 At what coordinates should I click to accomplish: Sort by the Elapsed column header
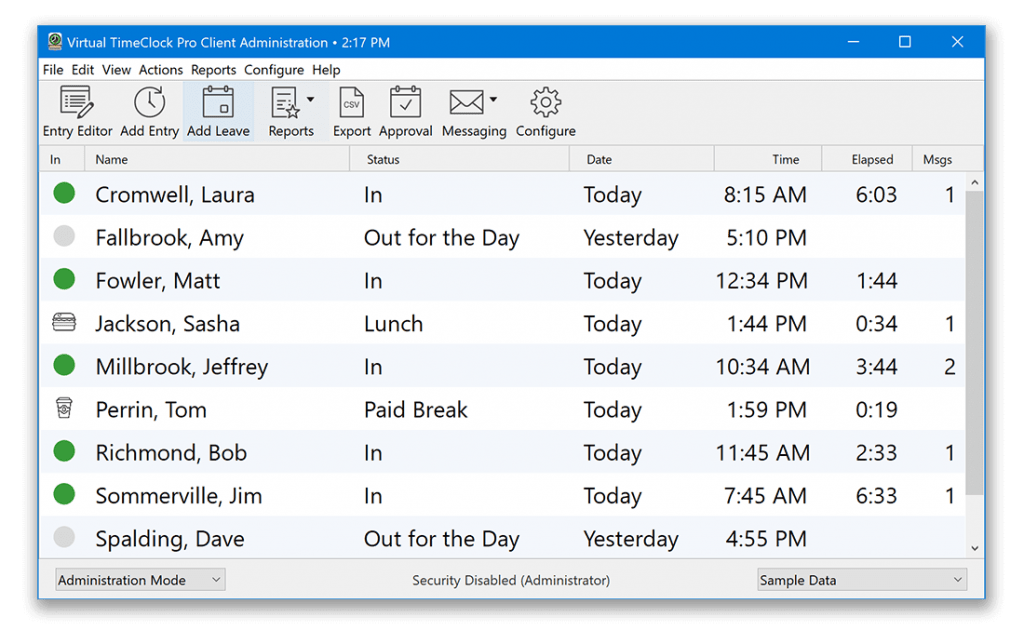point(867,159)
